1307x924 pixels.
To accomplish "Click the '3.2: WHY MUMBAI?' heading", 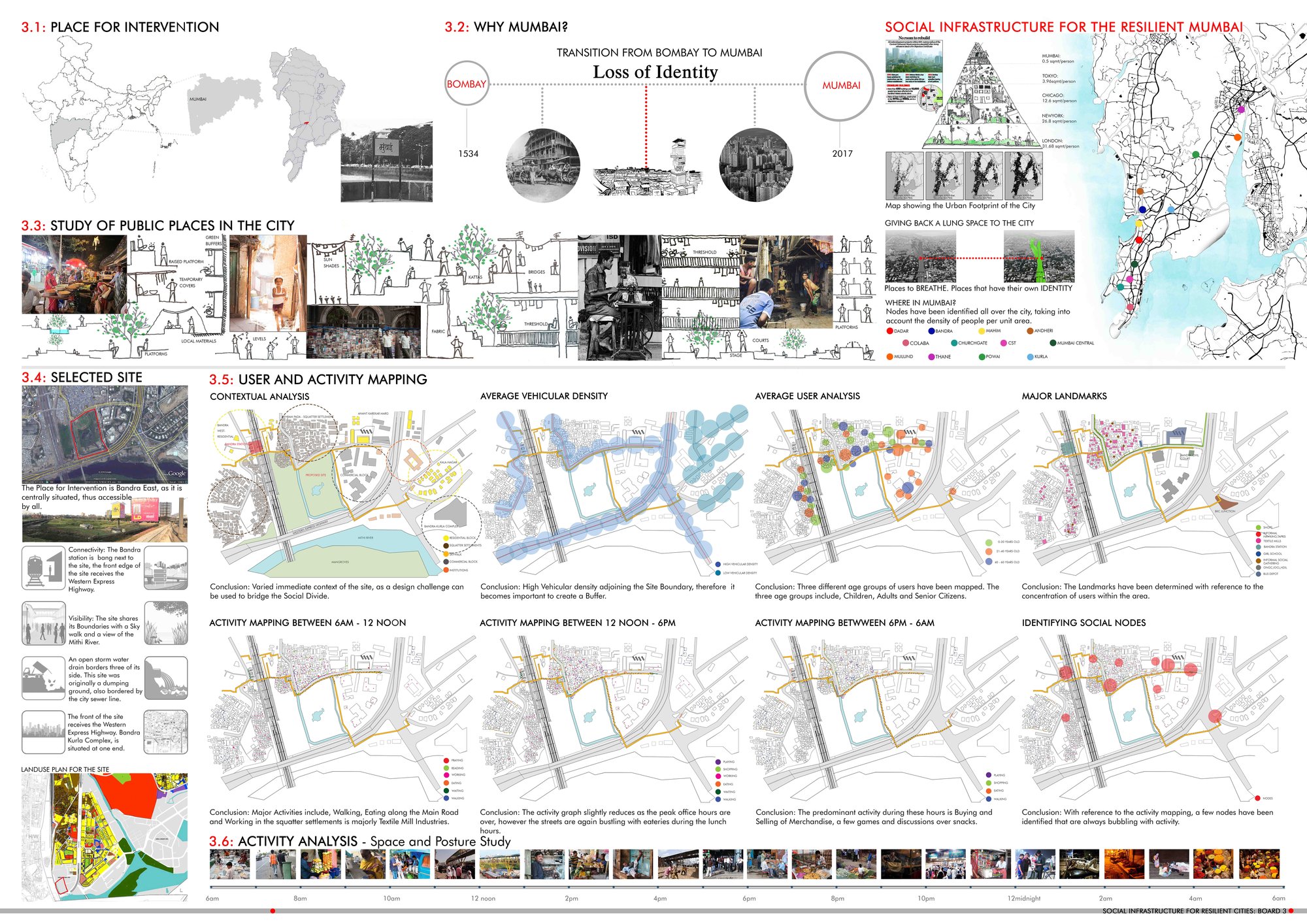I will click(506, 27).
